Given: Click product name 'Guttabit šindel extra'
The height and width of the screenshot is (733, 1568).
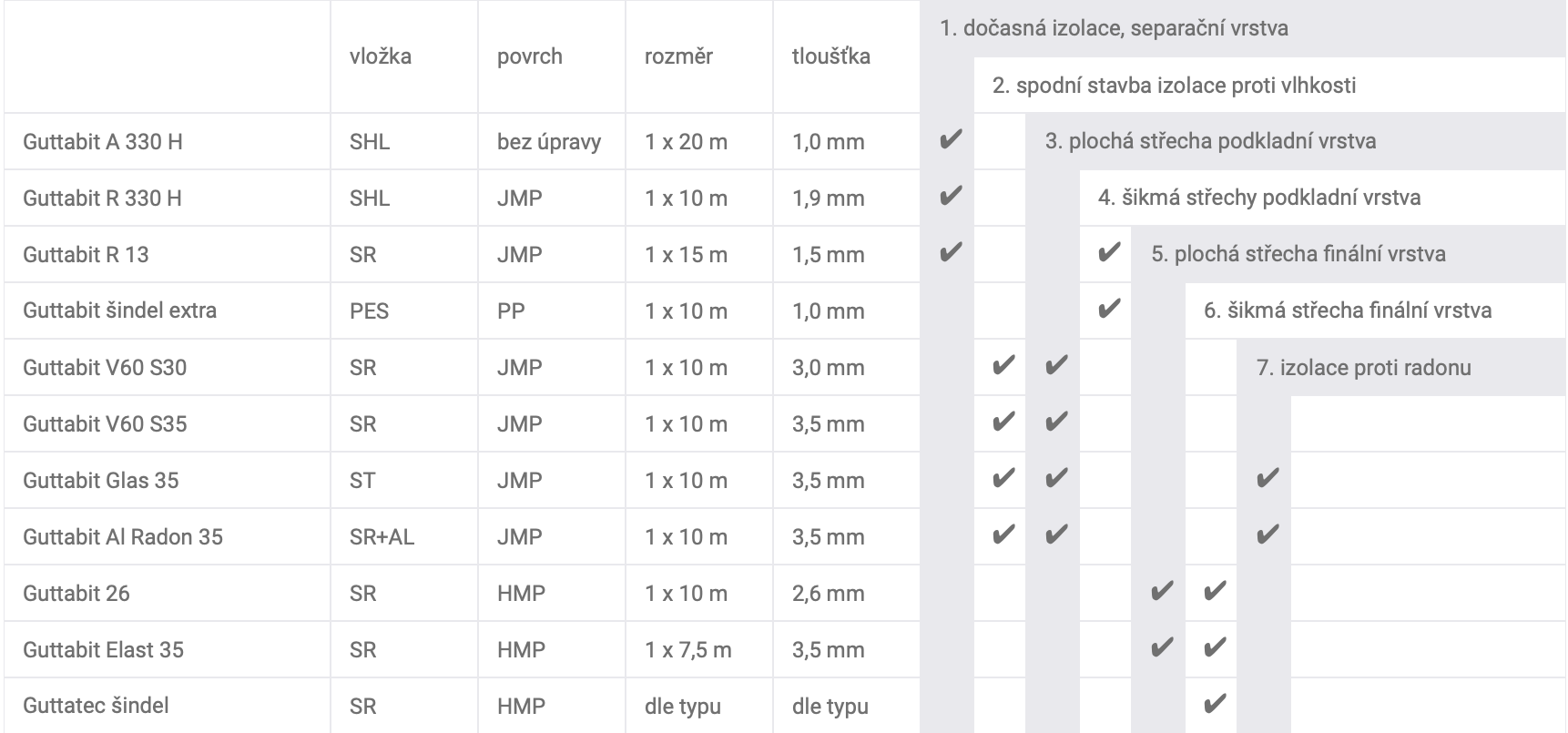Looking at the screenshot, I should 120,311.
